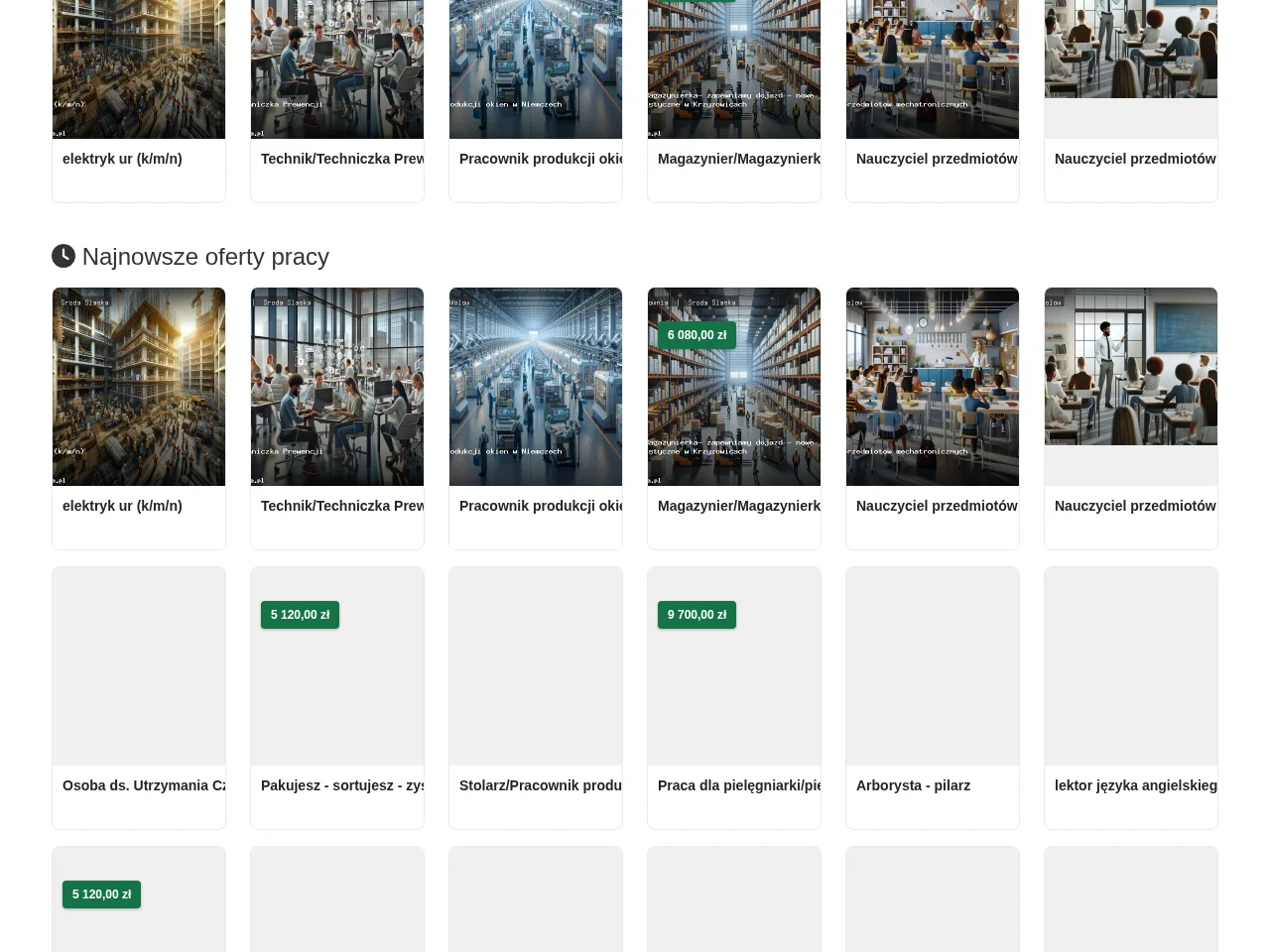Open elektryk ur construction thumbnail in topmost row

tap(139, 69)
